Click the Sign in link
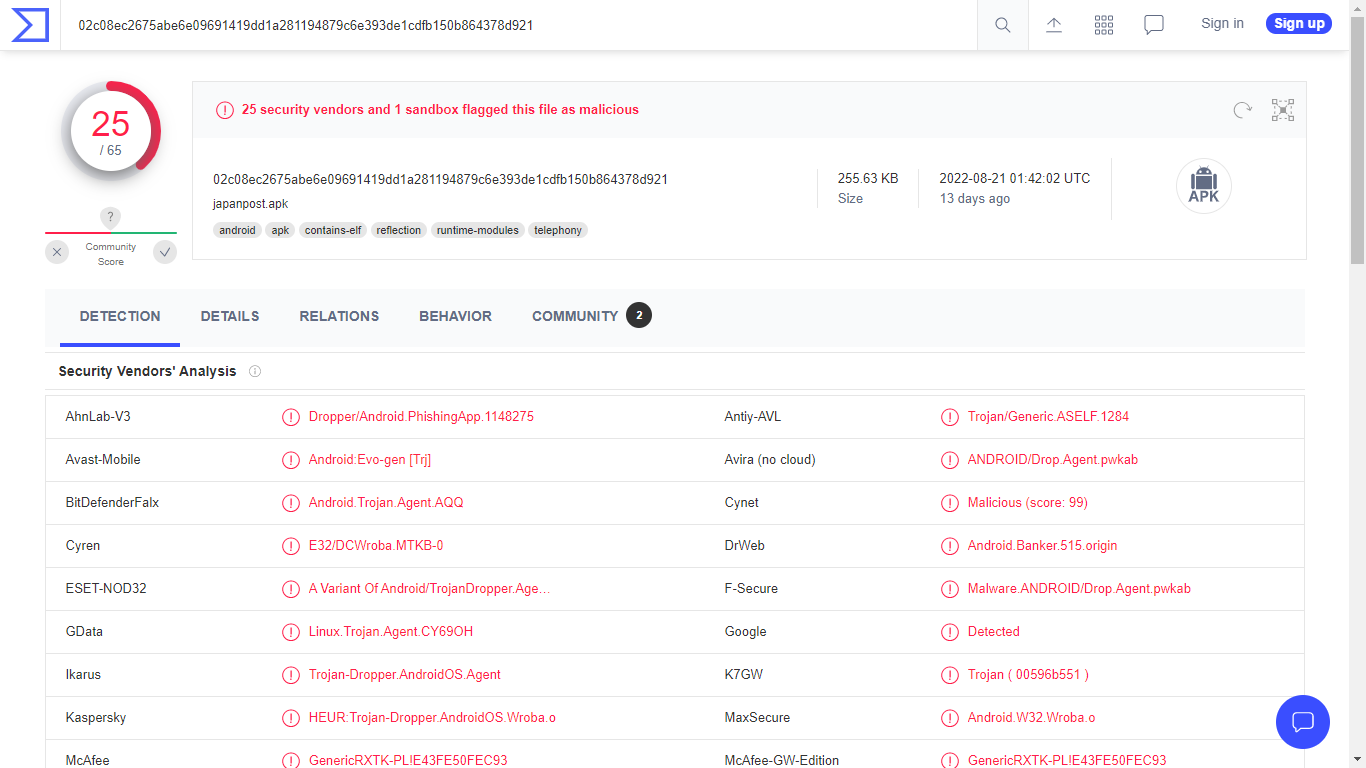This screenshot has width=1366, height=768. pos(1222,23)
